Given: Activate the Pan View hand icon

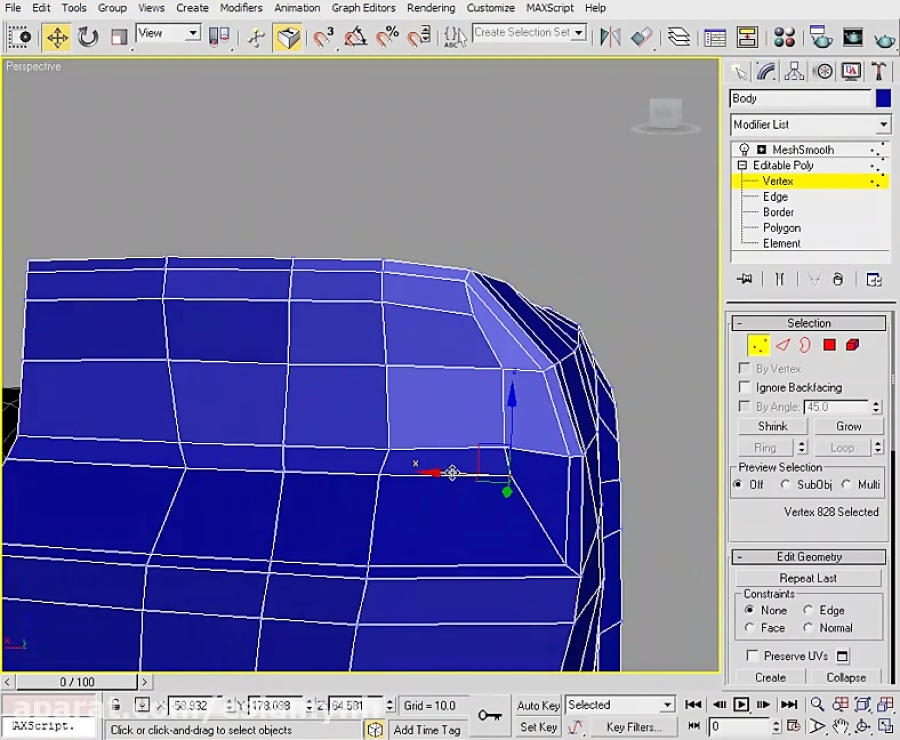Looking at the screenshot, I should [842, 726].
